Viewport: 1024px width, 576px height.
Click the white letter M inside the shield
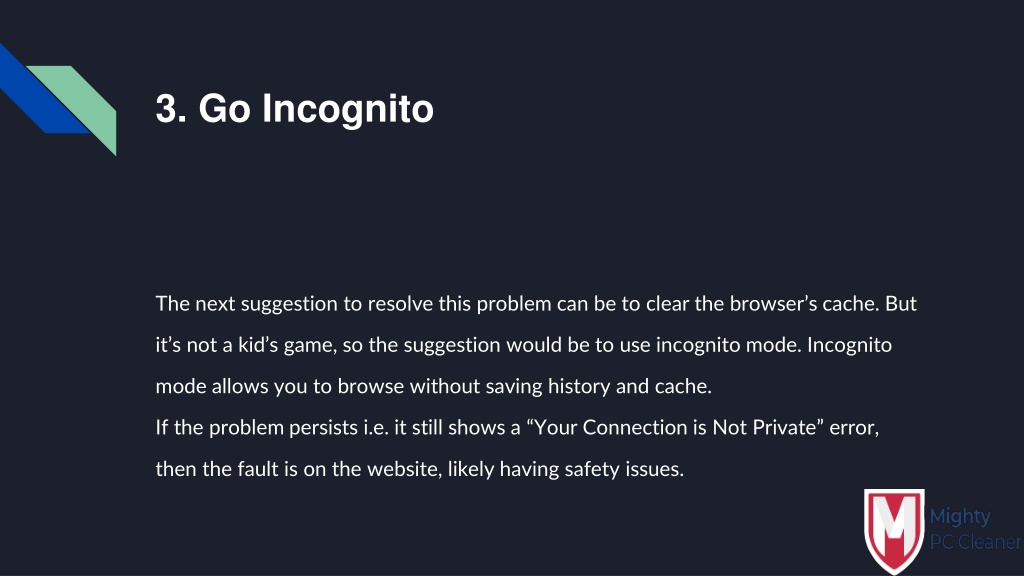click(894, 520)
